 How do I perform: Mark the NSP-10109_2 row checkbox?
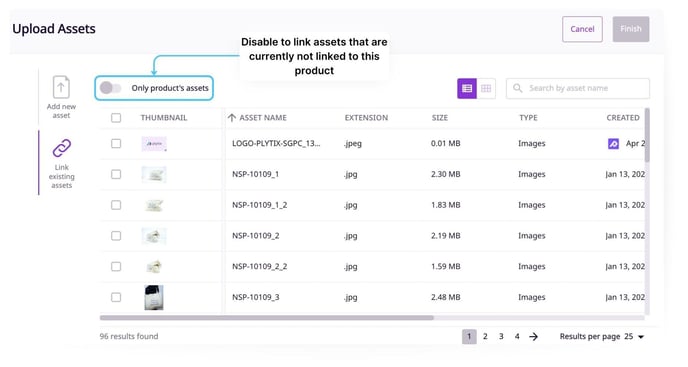[116, 236]
